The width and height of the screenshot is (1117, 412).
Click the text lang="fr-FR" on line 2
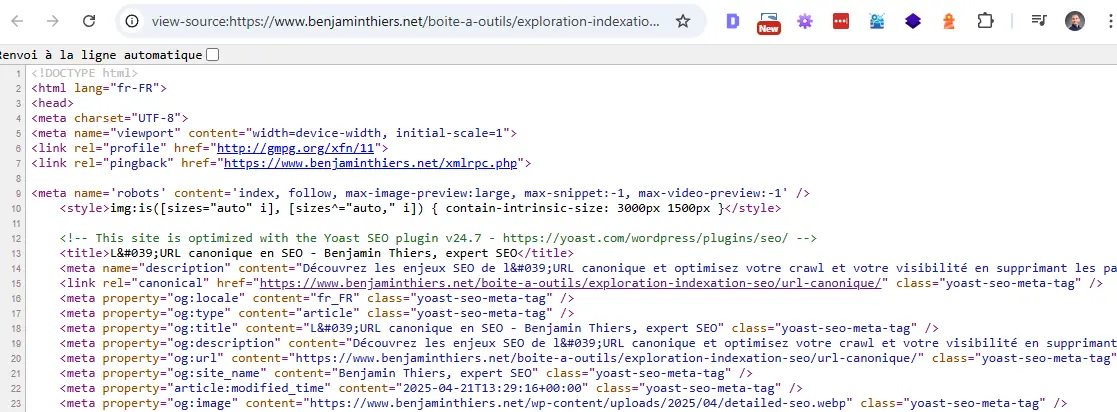[117, 88]
